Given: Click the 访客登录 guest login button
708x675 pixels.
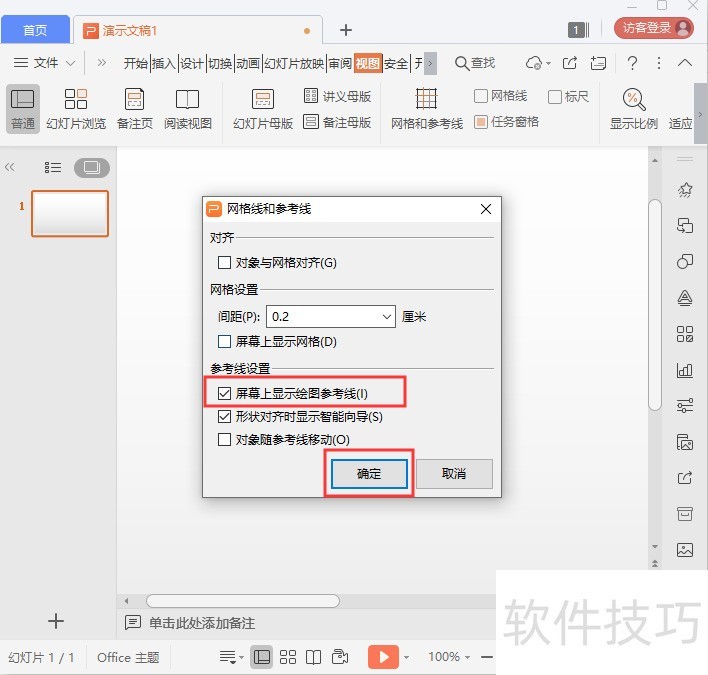Looking at the screenshot, I should (653, 28).
